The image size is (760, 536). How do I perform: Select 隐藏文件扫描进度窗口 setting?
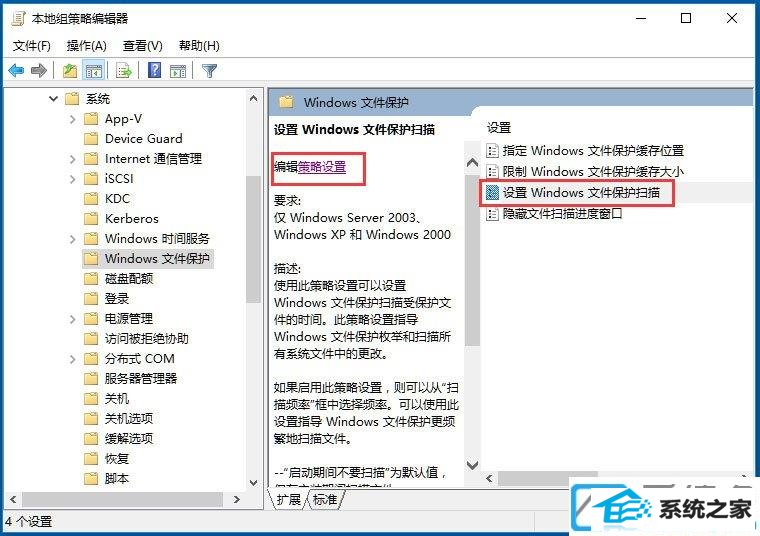(x=562, y=214)
